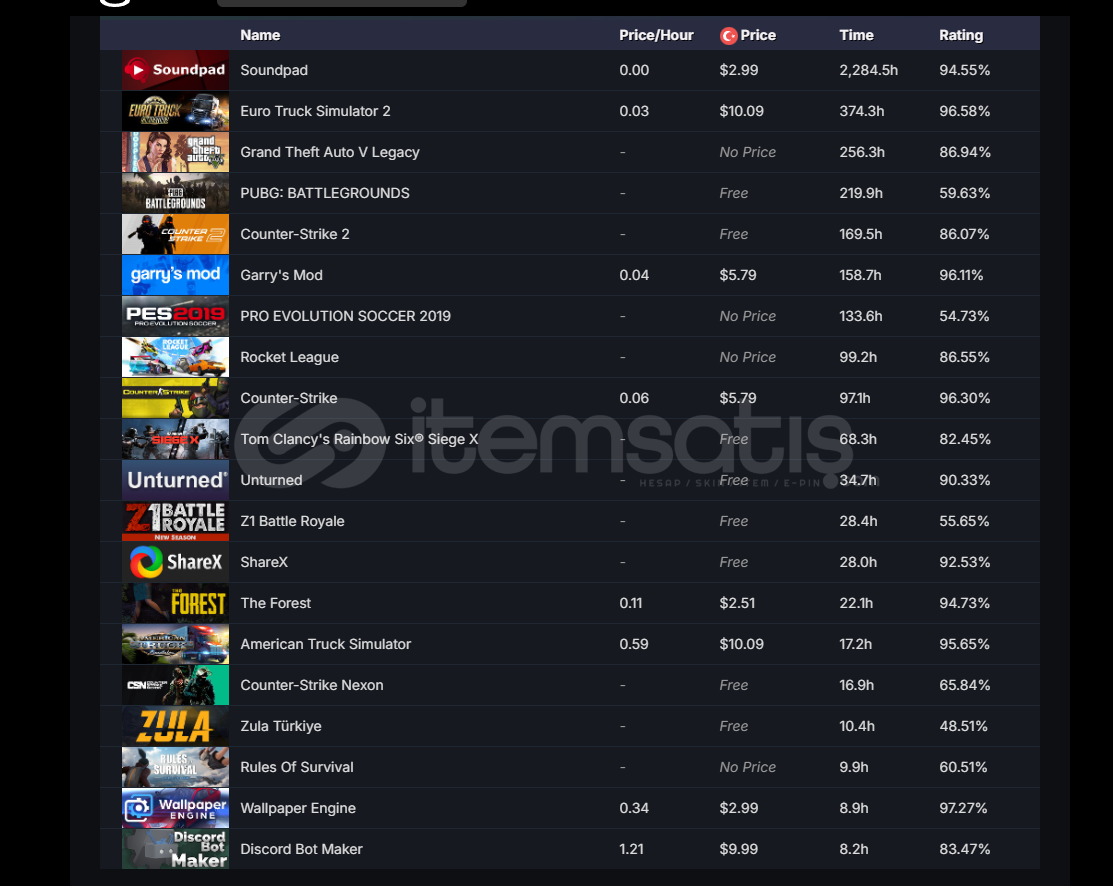Select the Discord Bot Maker name

301,849
